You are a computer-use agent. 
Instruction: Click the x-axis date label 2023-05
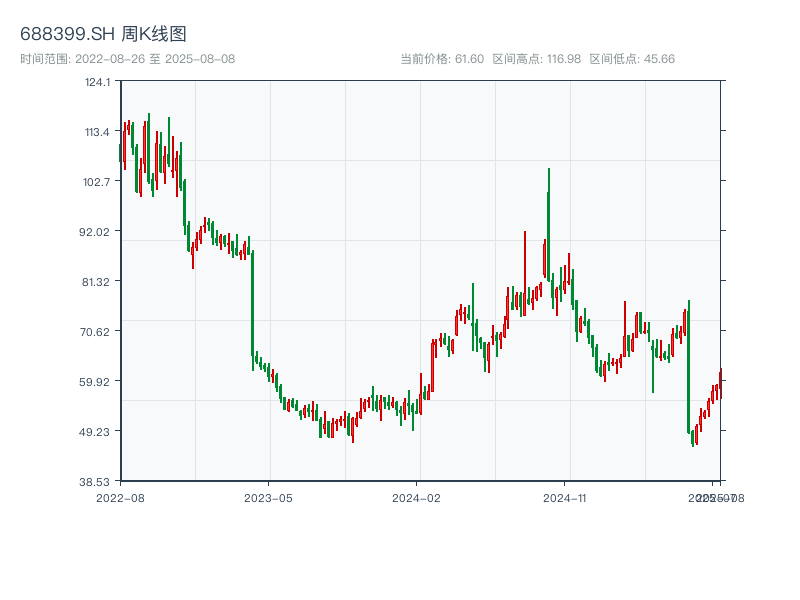268,498
